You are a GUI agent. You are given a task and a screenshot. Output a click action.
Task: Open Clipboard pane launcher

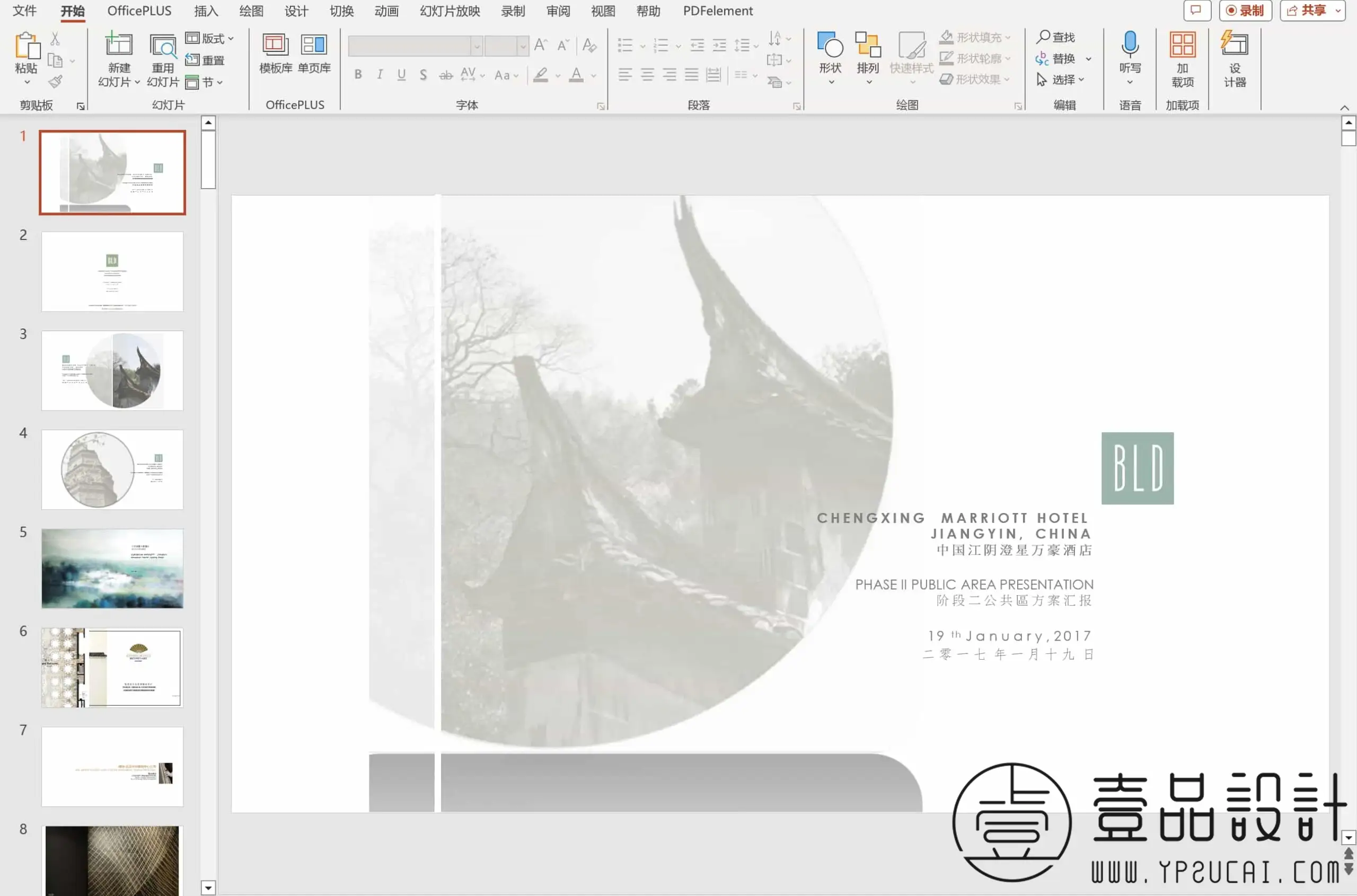tap(81, 107)
